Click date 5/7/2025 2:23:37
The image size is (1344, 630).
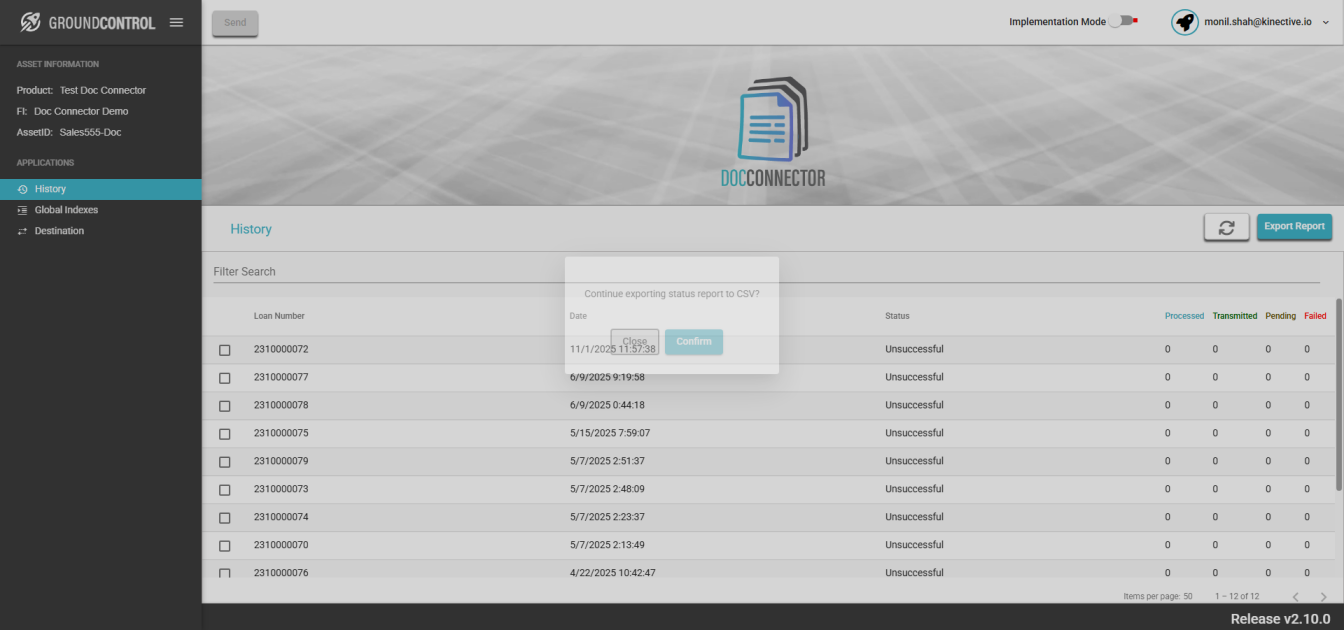607,518
